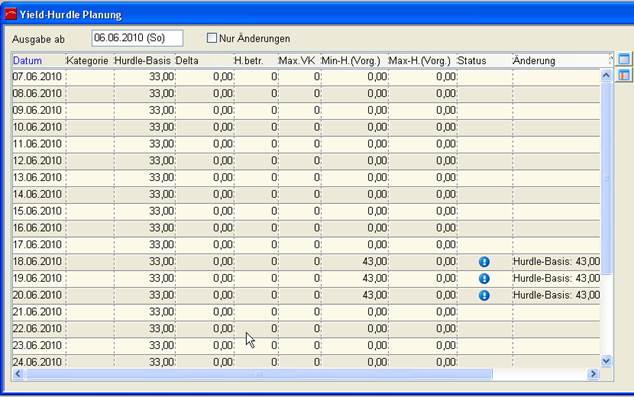Click Min-H. value 43,00 on 18.06.2010
The height and width of the screenshot is (397, 634).
click(x=374, y=262)
